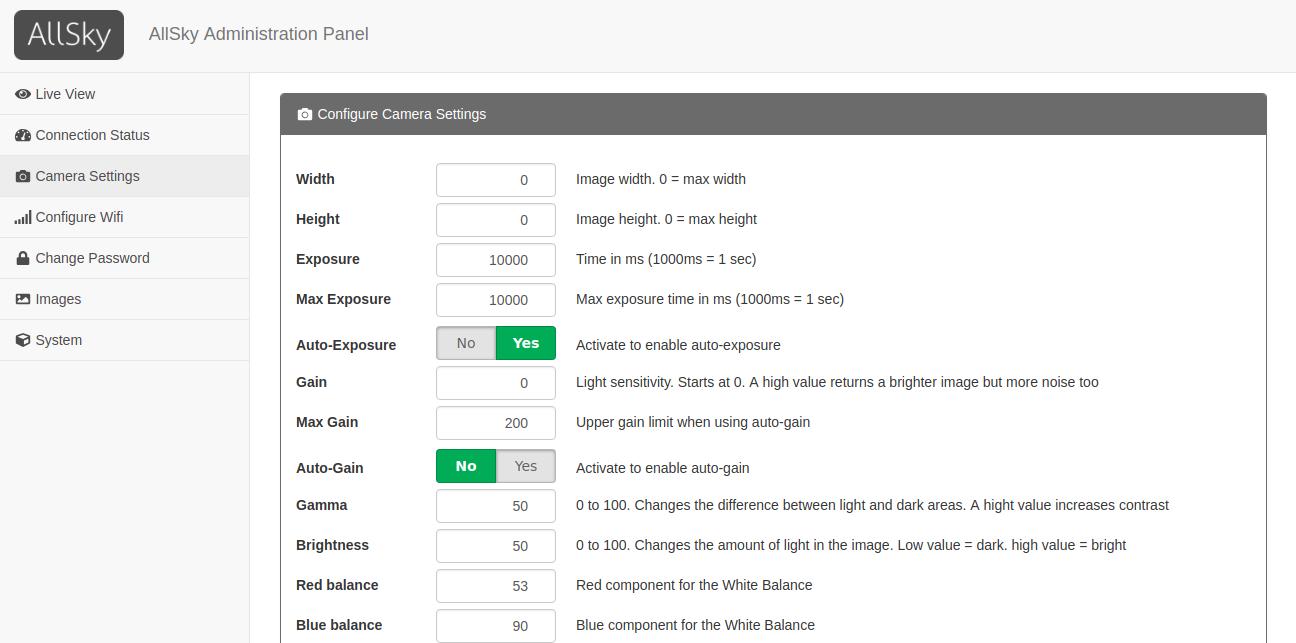Enable Auto-Gain with Yes
Image resolution: width=1296 pixels, height=643 pixels.
pyautogui.click(x=525, y=466)
